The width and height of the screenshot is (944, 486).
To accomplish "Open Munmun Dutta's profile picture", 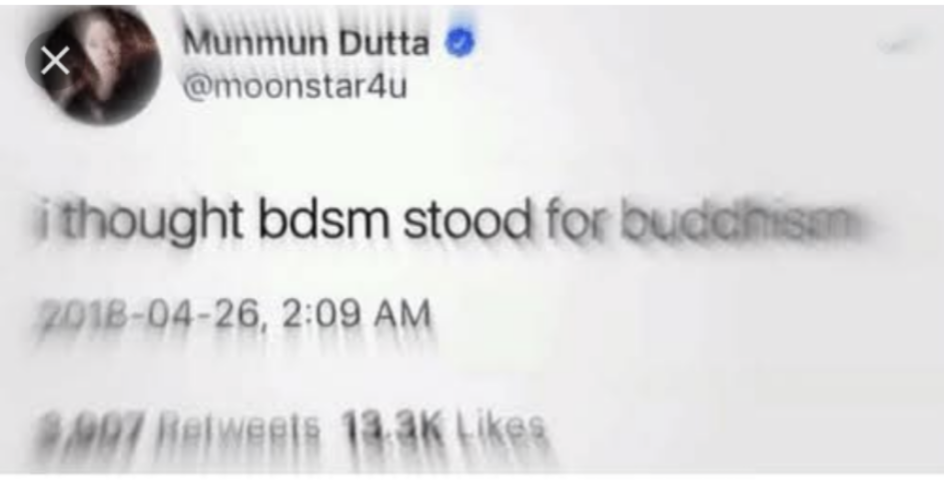I will click(101, 64).
